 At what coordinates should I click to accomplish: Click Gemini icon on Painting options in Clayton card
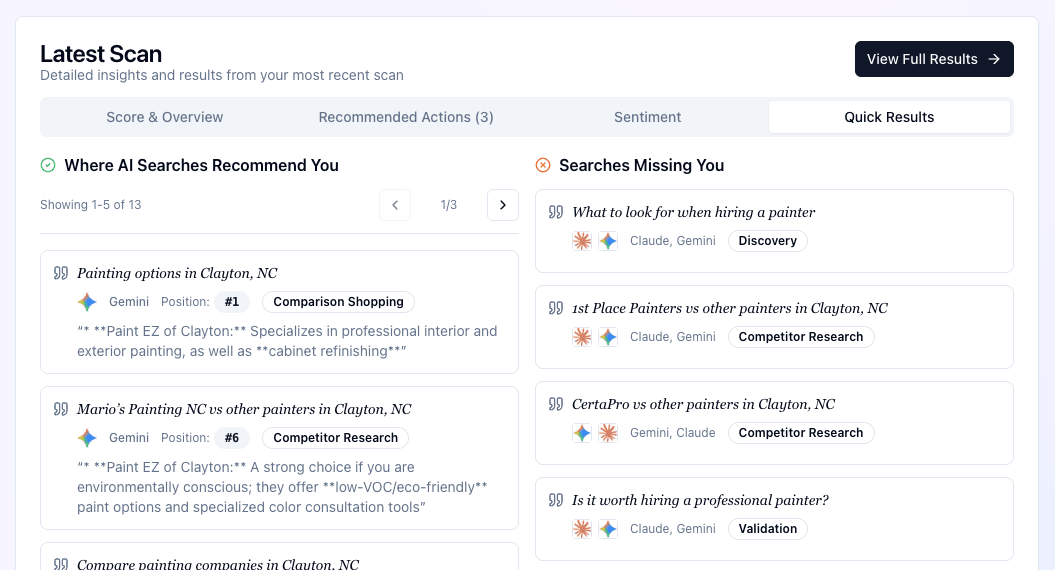click(87, 302)
